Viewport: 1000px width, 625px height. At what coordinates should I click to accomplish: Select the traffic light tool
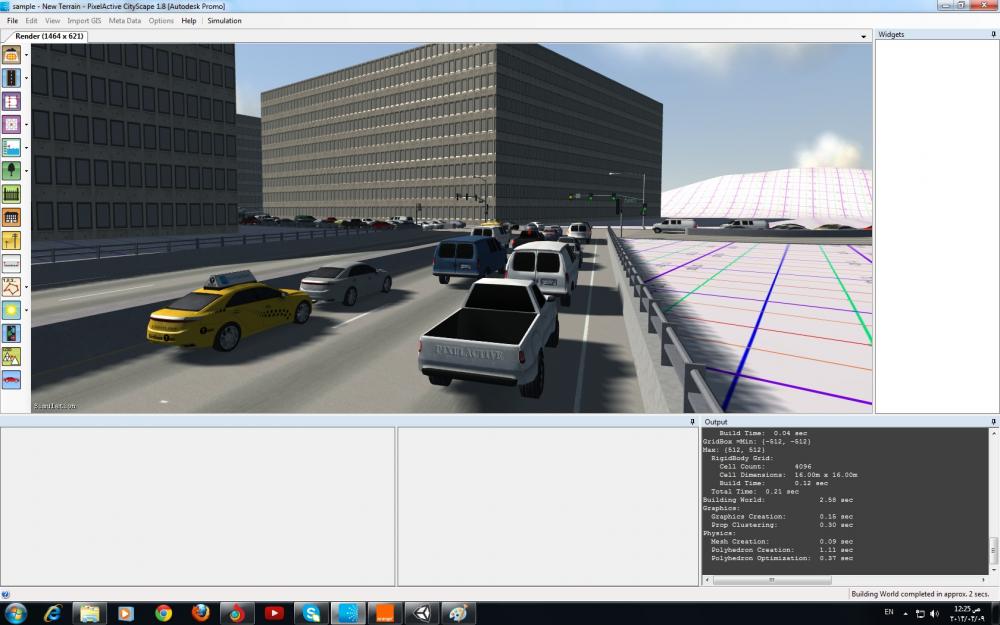tap(11, 333)
